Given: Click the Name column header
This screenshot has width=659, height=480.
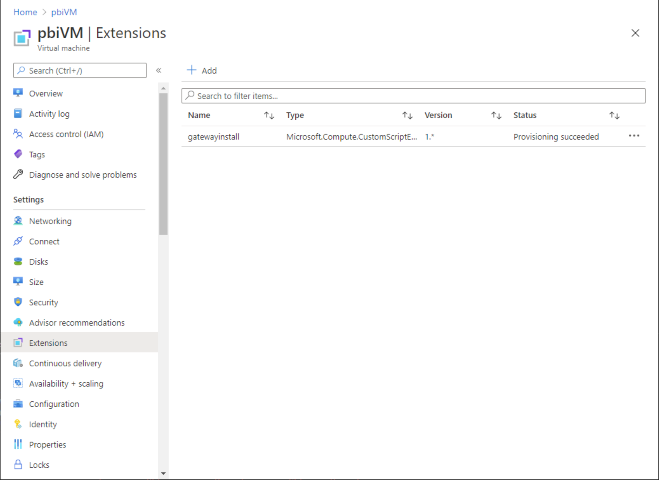Looking at the screenshot, I should pos(199,115).
